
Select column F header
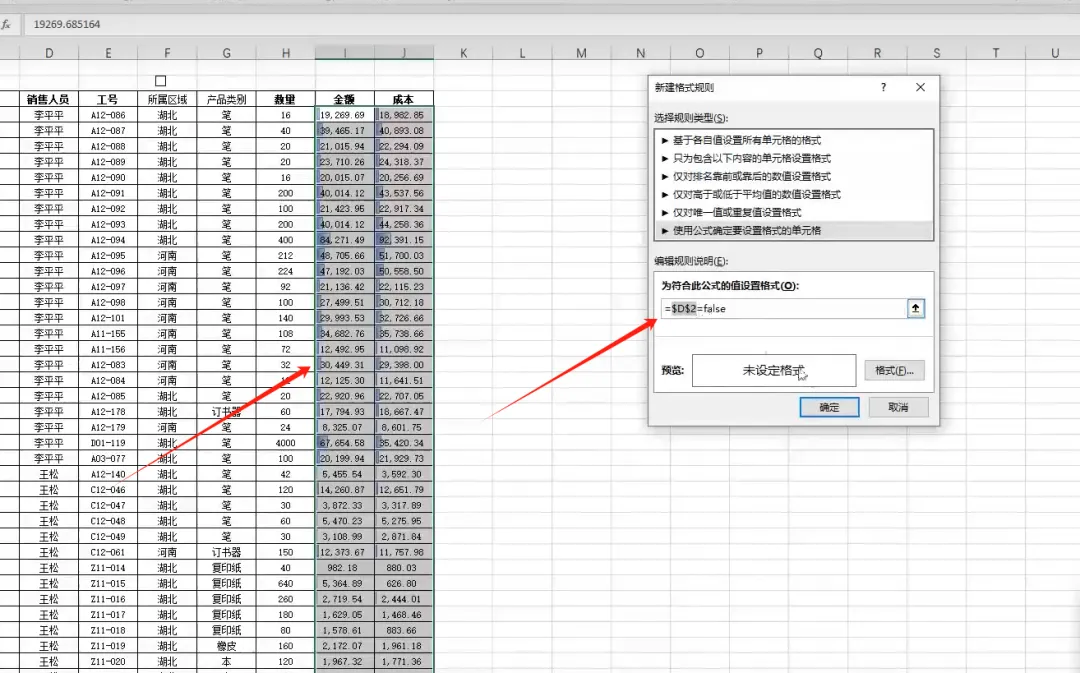pyautogui.click(x=167, y=53)
